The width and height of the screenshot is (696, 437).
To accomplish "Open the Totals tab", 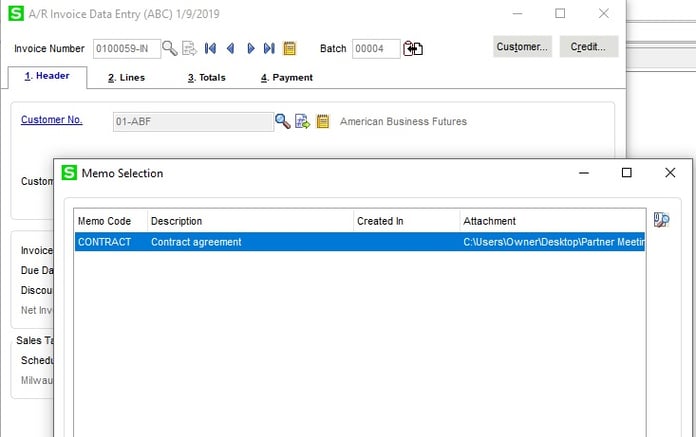I will click(x=206, y=77).
